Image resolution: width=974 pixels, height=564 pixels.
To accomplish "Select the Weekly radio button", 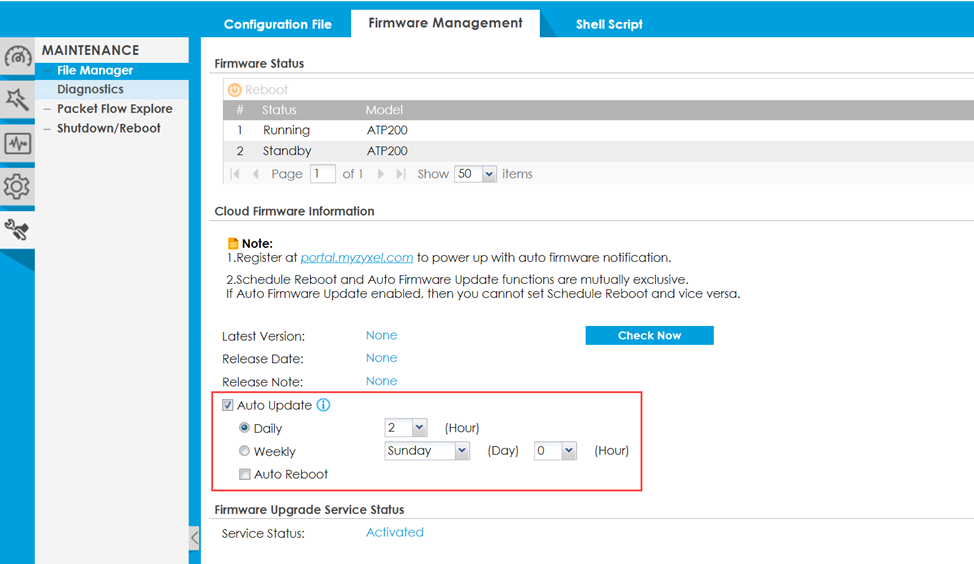I will pos(245,451).
